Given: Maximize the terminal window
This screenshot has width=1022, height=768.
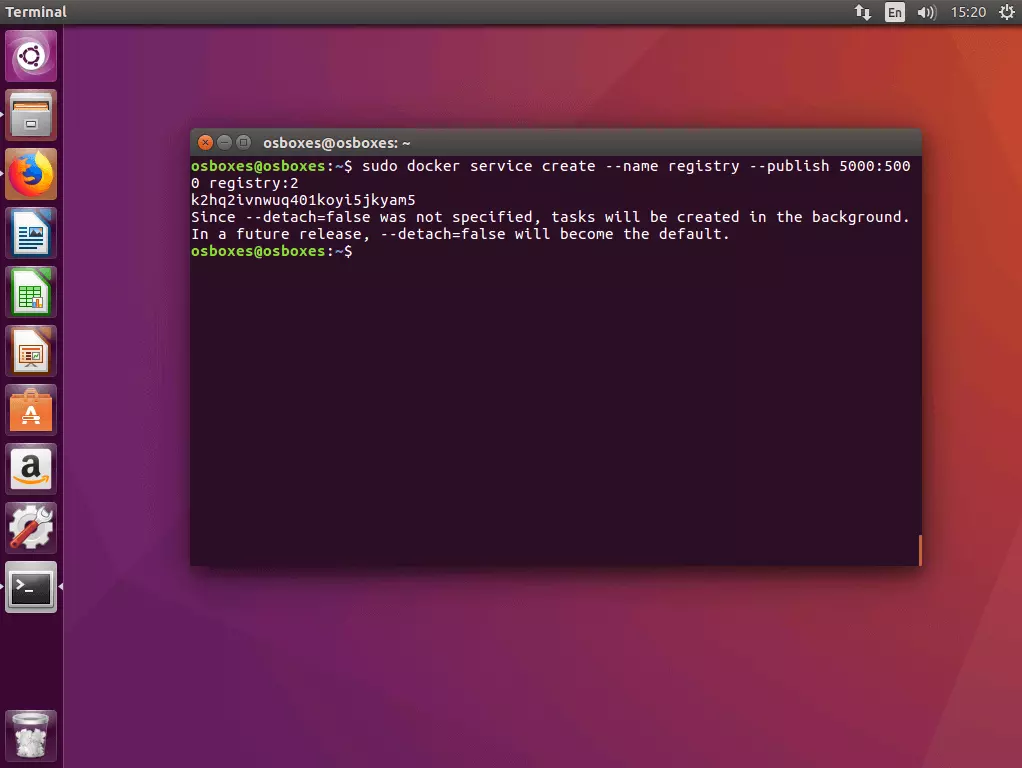Looking at the screenshot, I should pos(243,142).
